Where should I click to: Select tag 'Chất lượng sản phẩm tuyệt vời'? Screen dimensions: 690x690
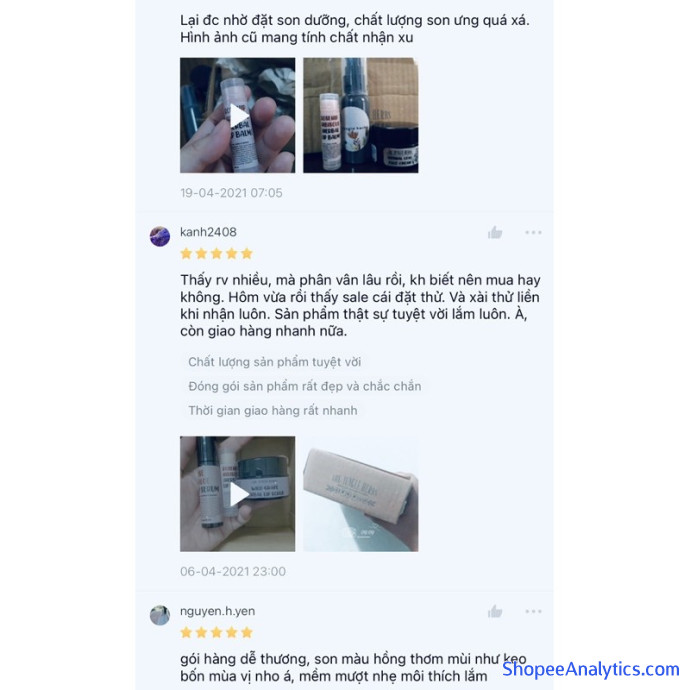point(275,362)
